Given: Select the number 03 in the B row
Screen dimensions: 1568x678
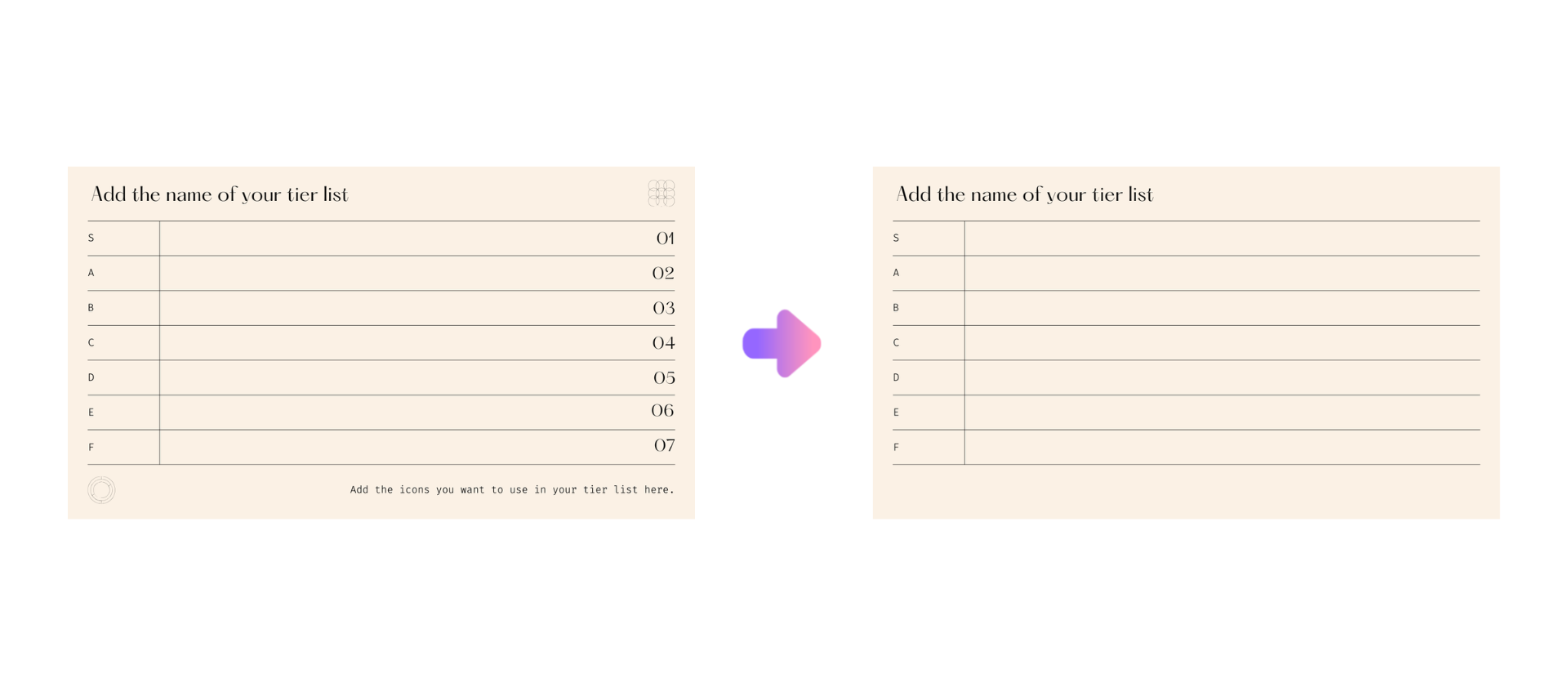Looking at the screenshot, I should point(663,308).
